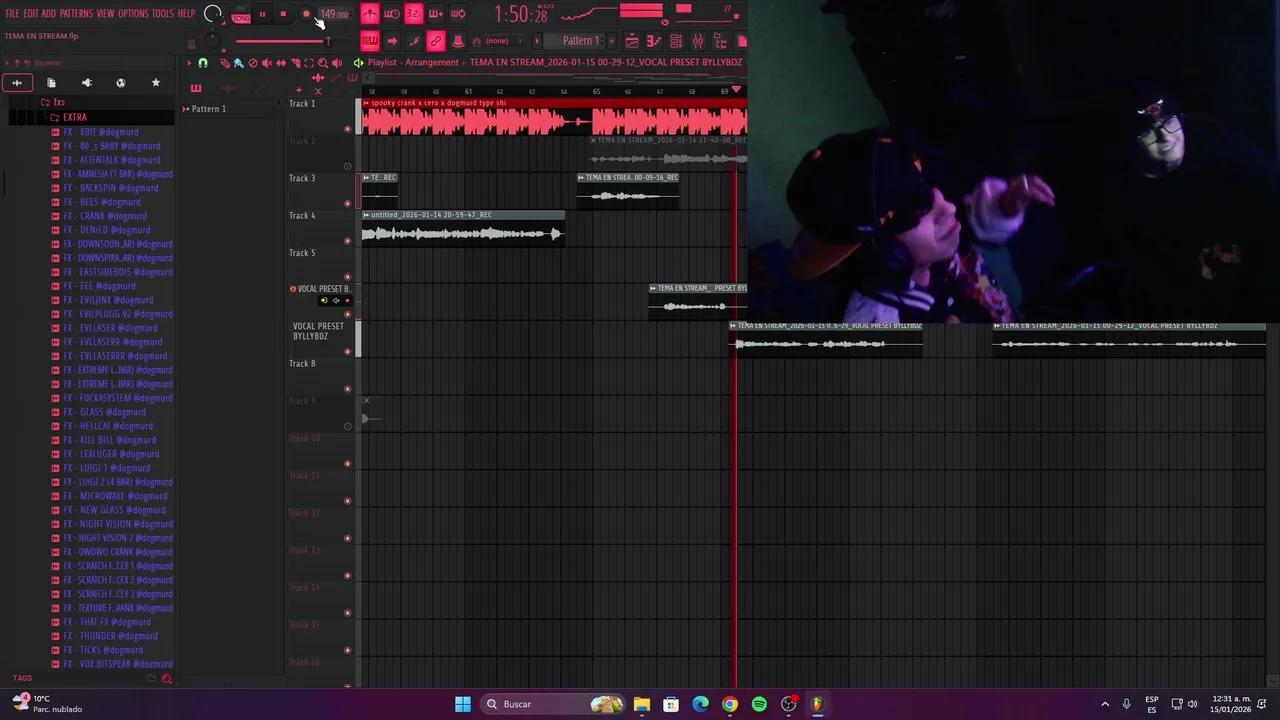Open the Piano roll from the toolbar
The image size is (1280, 720).
pyautogui.click(x=654, y=40)
